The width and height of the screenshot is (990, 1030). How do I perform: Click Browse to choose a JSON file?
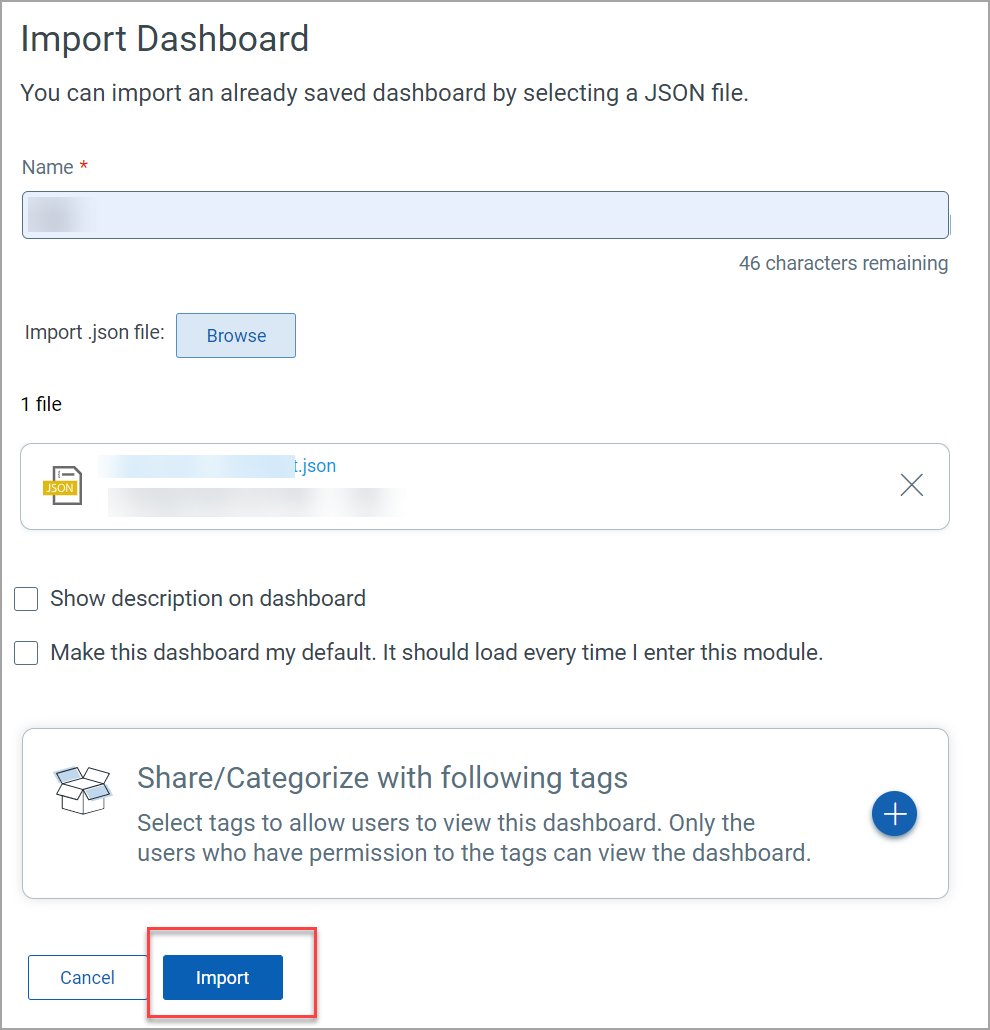click(235, 335)
